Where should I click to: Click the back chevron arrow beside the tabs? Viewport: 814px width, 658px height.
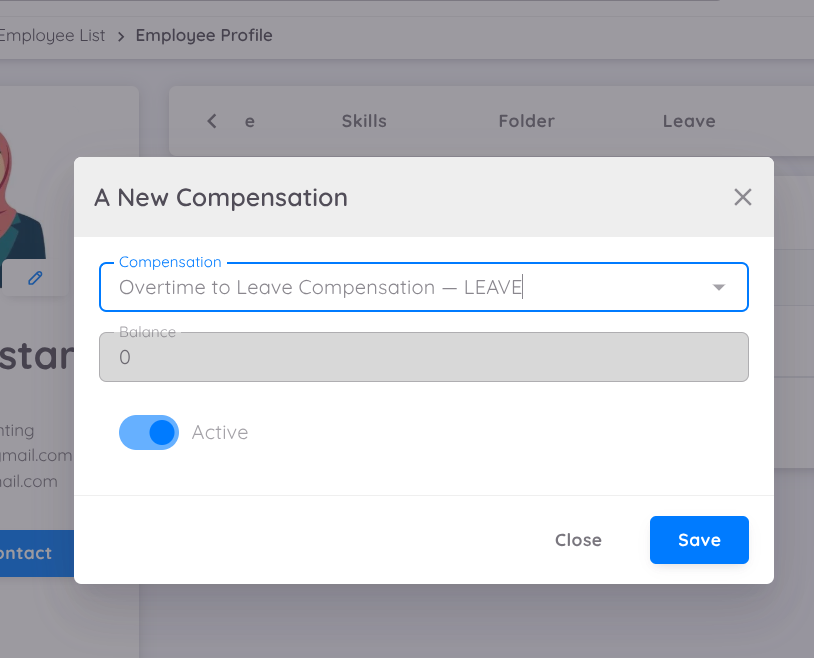click(211, 120)
